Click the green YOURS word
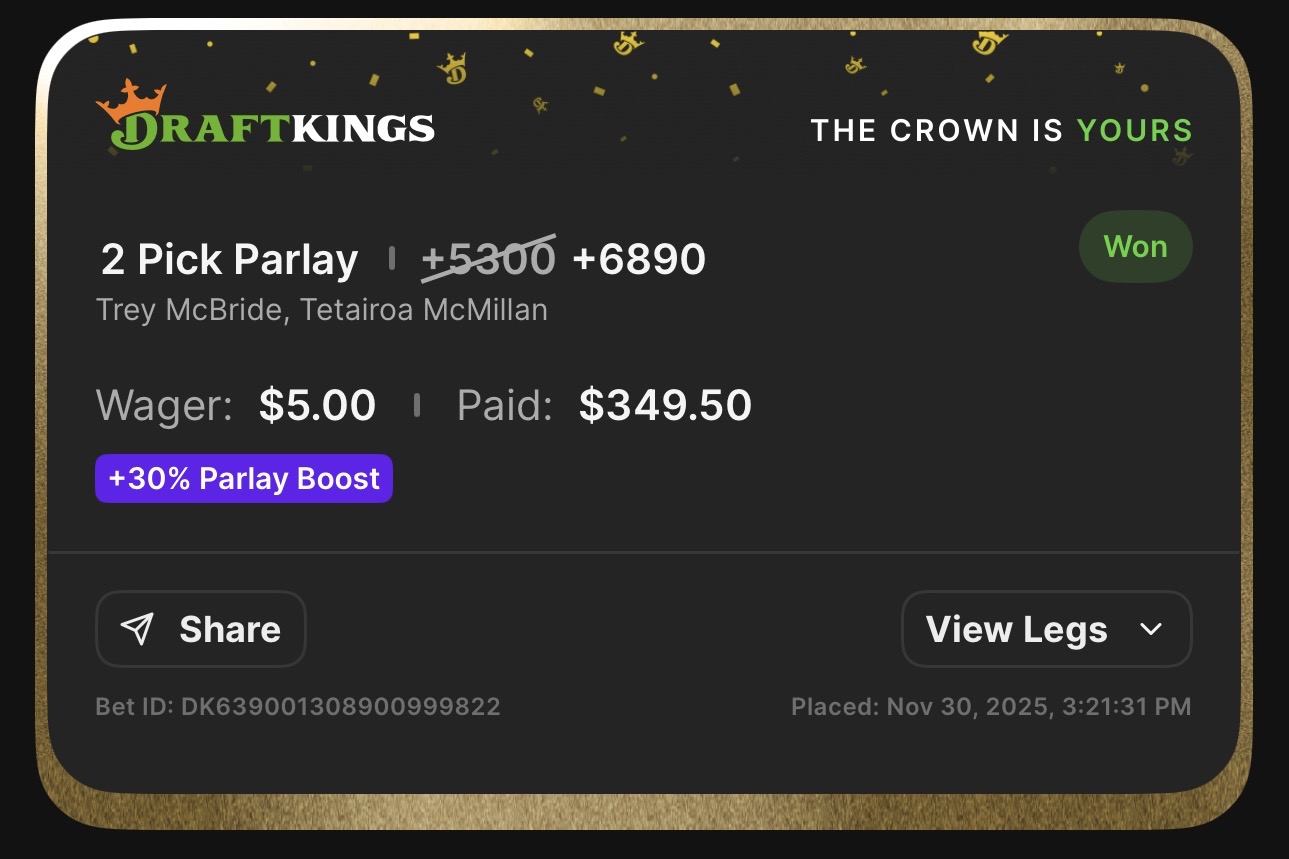This screenshot has height=859, width=1289. 1134,130
